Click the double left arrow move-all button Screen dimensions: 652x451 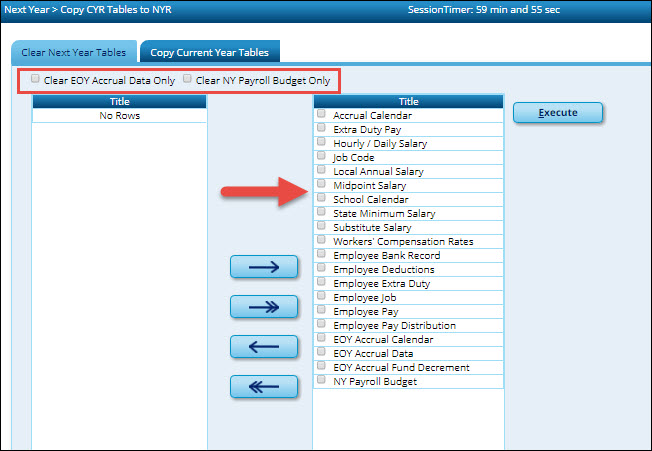(x=264, y=386)
